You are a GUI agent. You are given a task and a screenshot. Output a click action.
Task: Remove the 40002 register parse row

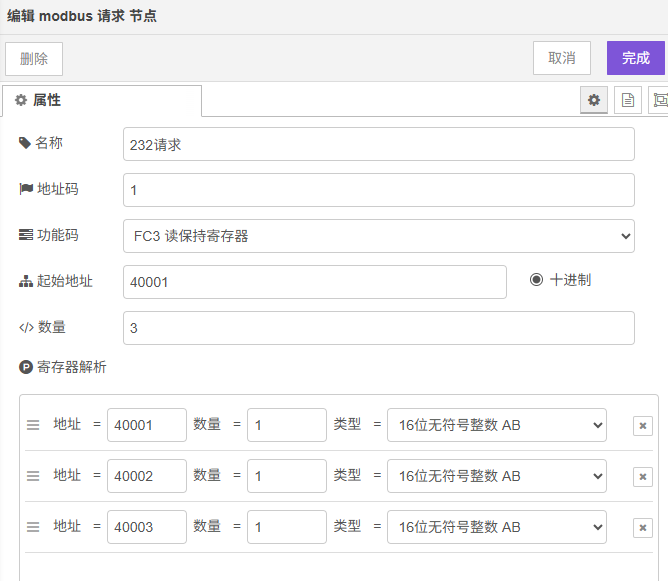tap(642, 477)
